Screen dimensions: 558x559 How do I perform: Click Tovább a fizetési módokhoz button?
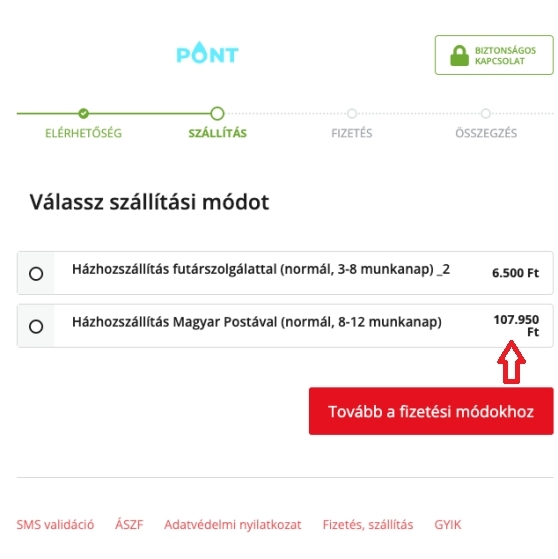point(431,411)
